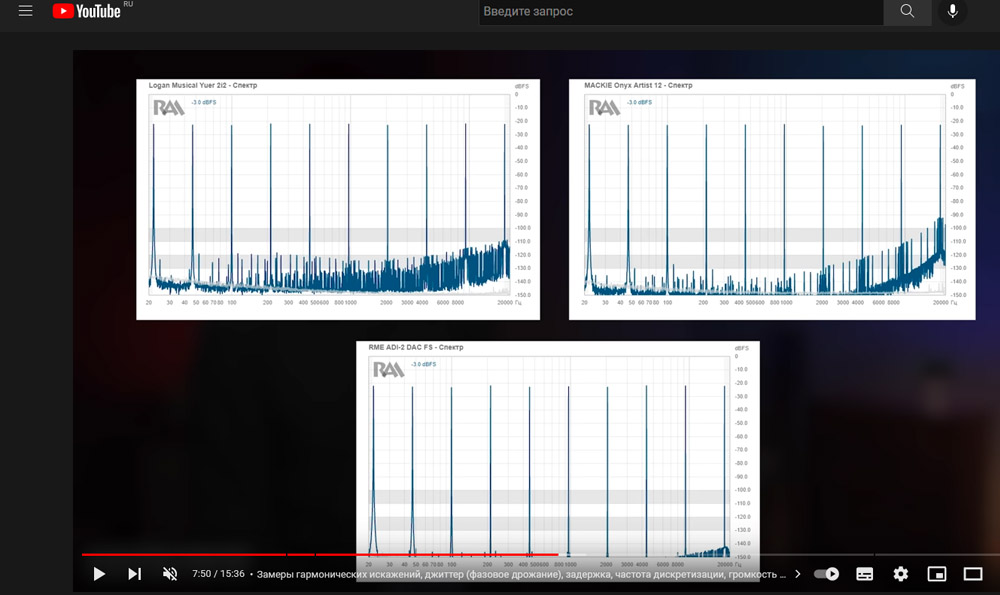Image resolution: width=1000 pixels, height=595 pixels.
Task: Click the 7:50 / 15:36 time display
Action: click(x=218, y=575)
